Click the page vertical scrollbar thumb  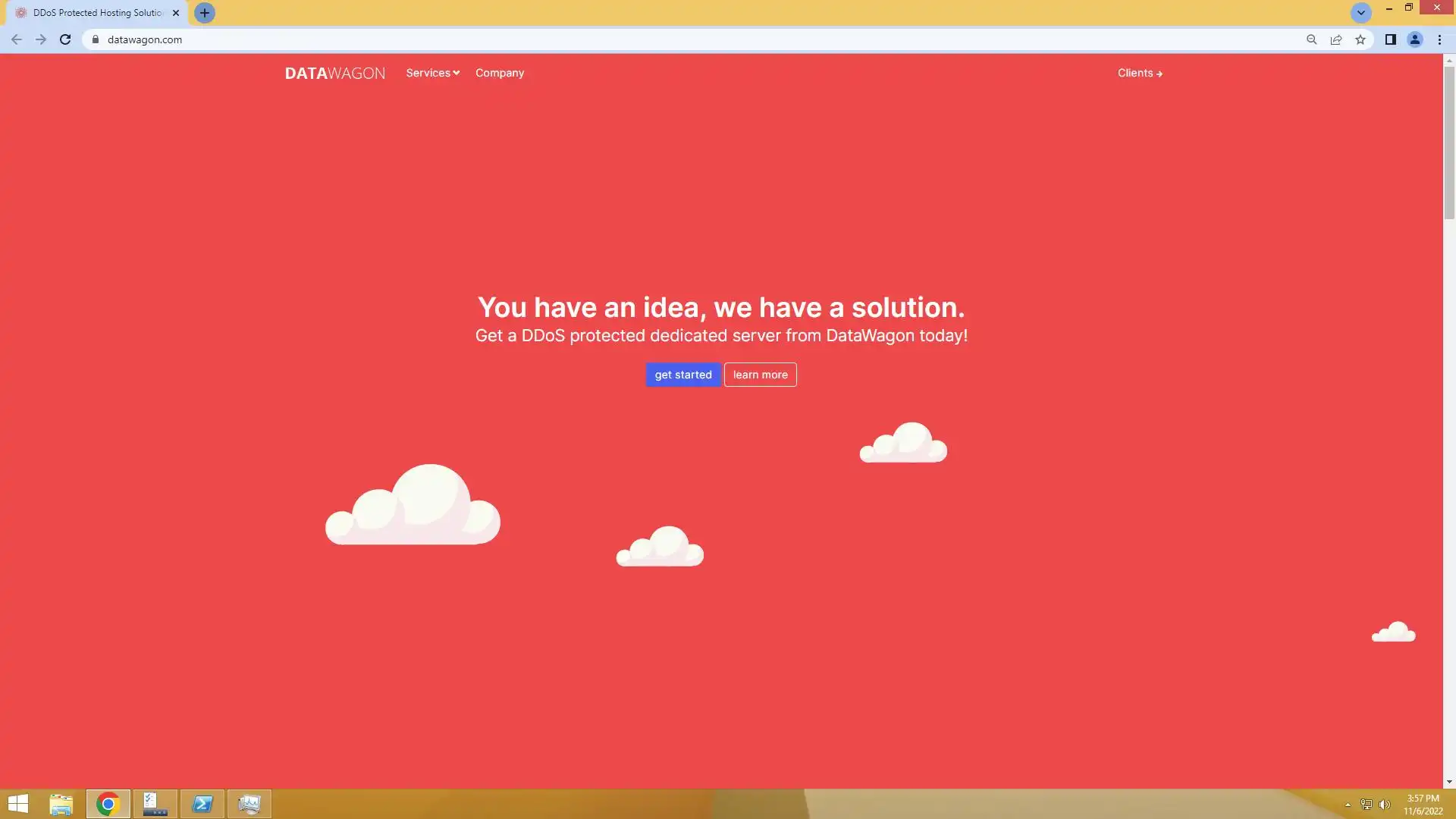(1449, 143)
